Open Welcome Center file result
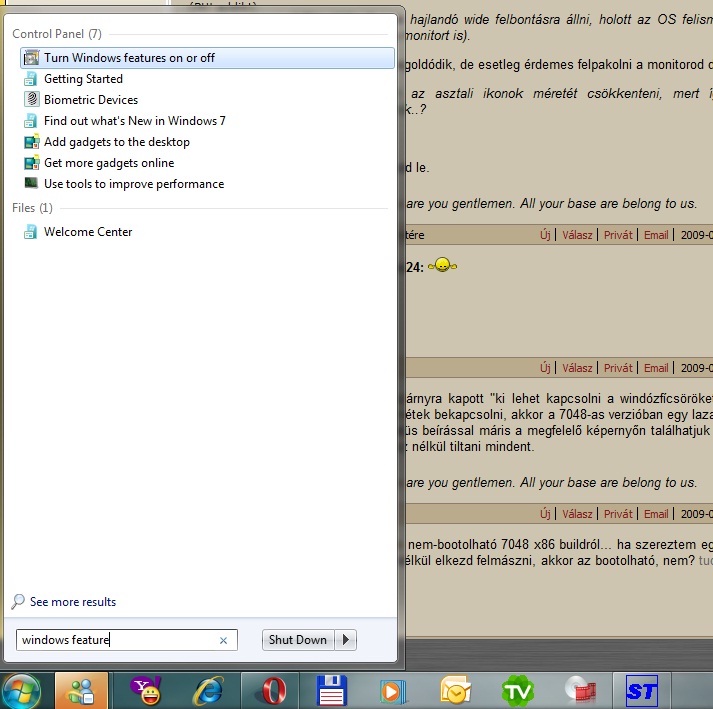 click(88, 232)
